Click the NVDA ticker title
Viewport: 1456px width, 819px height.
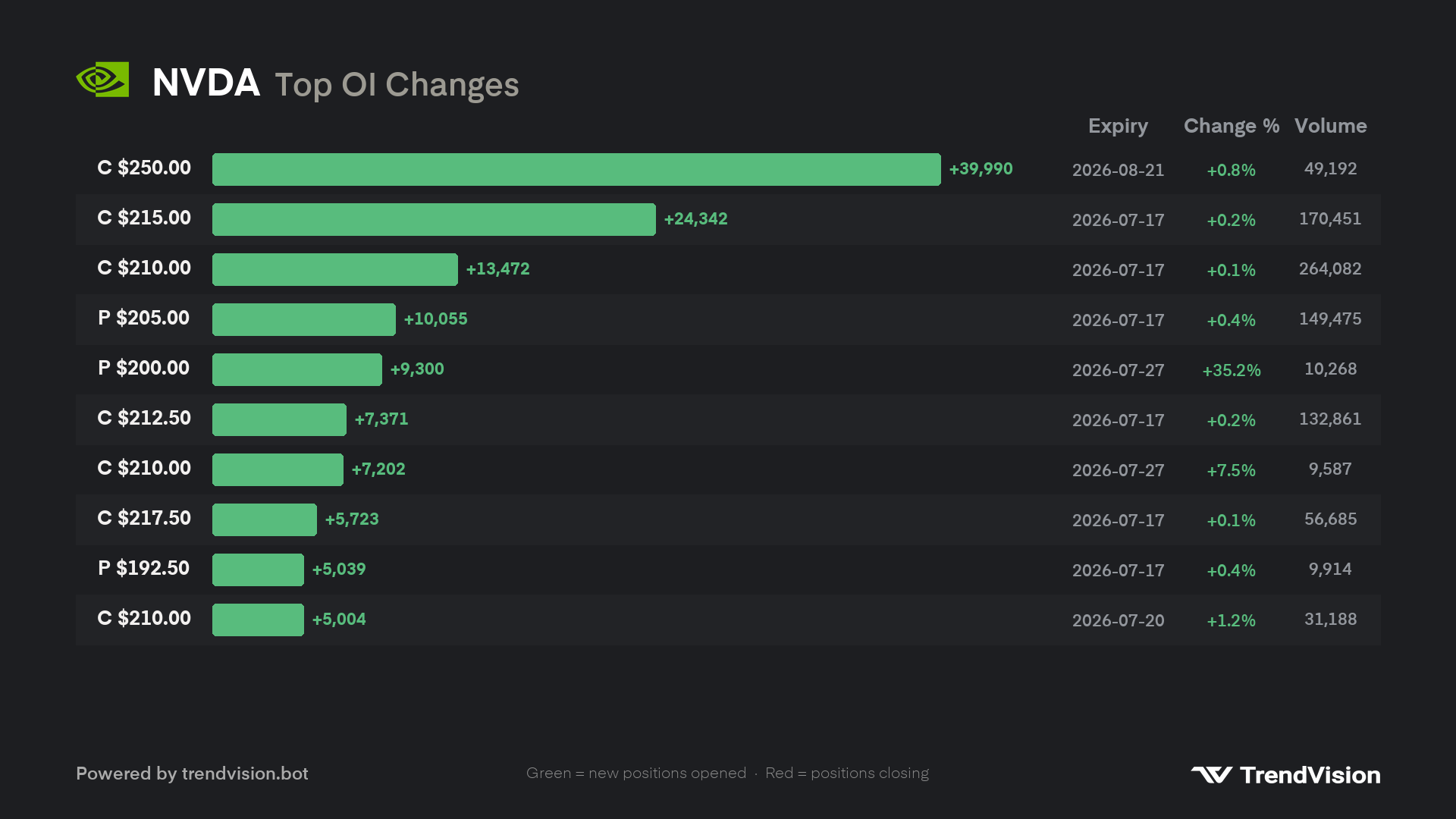point(206,83)
